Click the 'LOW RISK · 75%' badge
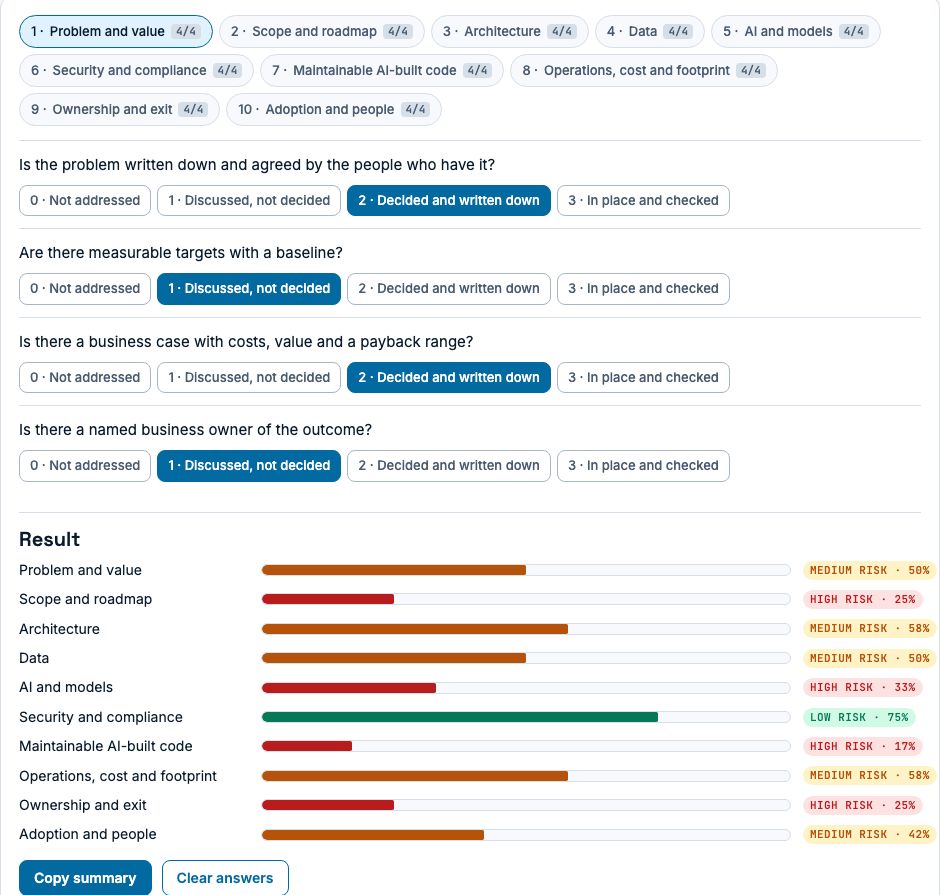Viewport: 940px width, 895px height. pyautogui.click(x=859, y=718)
